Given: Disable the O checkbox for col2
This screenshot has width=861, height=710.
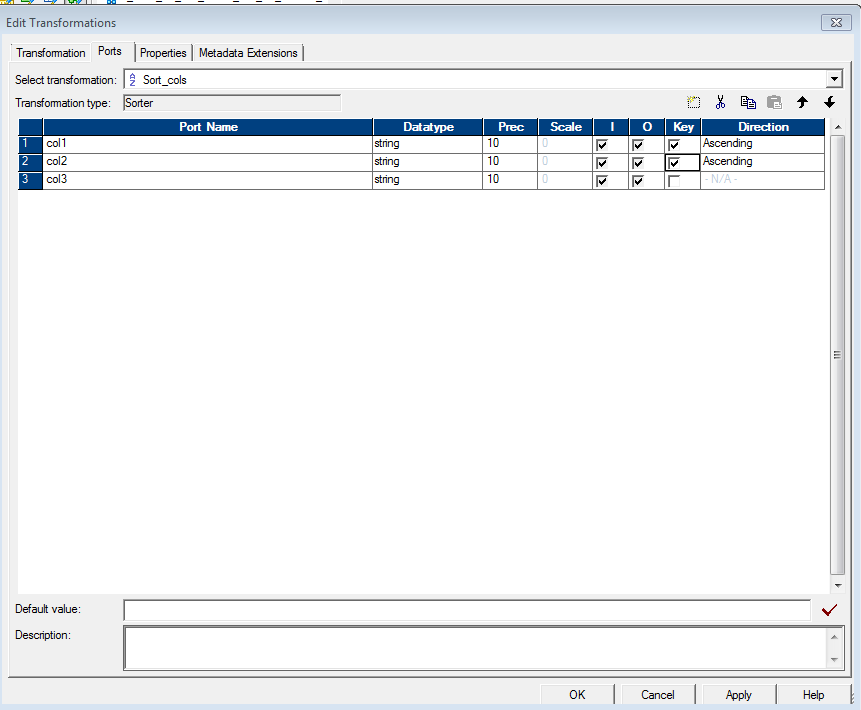Looking at the screenshot, I should 637,162.
